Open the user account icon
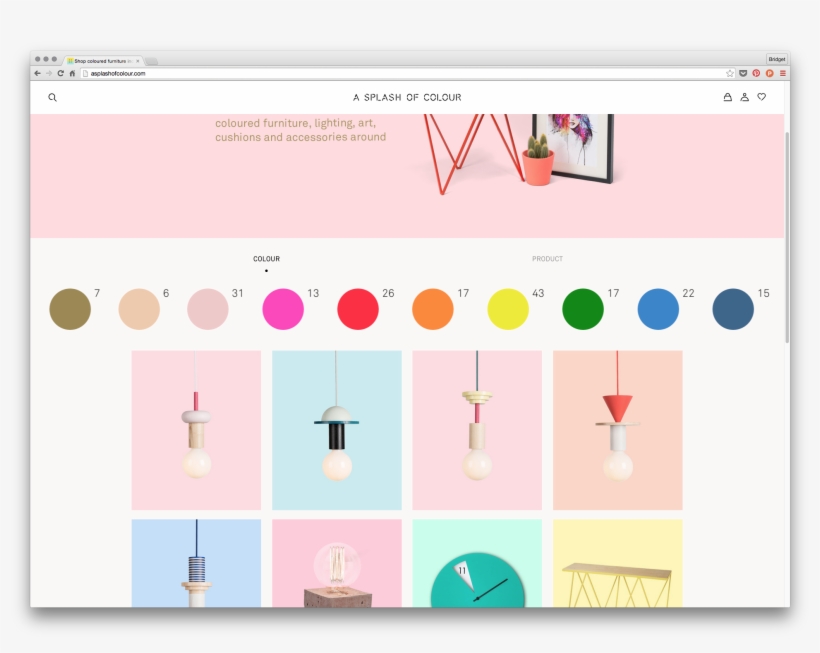The image size is (820, 653). coord(745,97)
